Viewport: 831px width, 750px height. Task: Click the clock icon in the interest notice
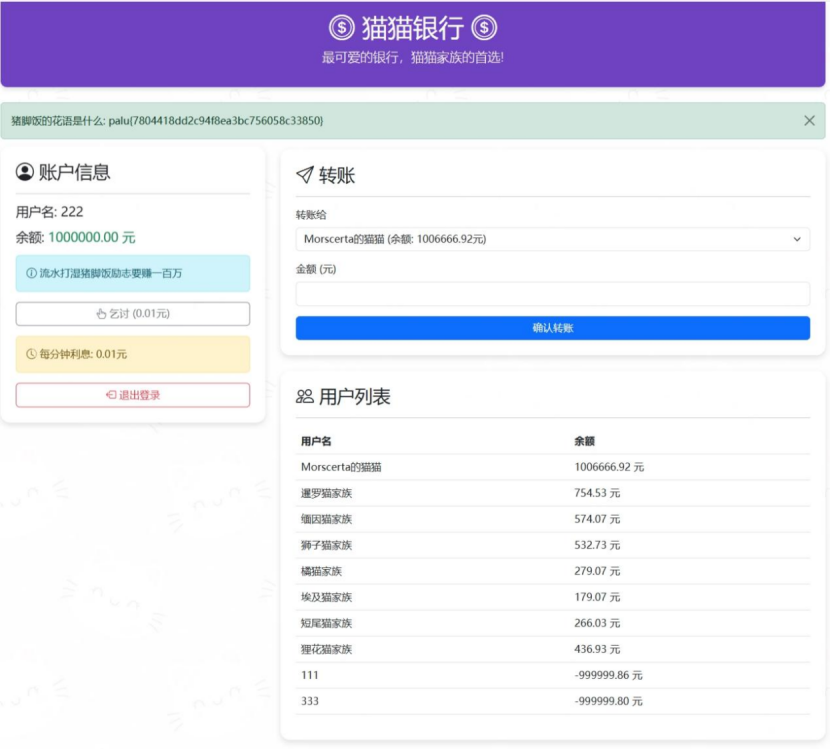click(x=31, y=354)
